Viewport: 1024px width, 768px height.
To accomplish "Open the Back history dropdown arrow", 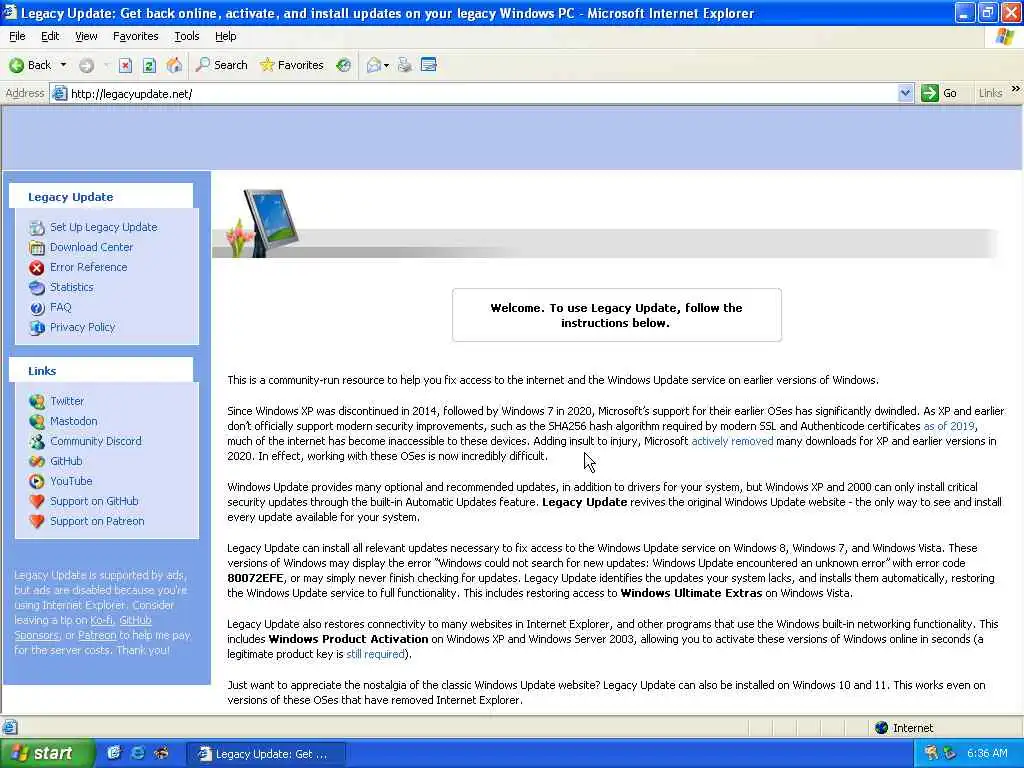I will tap(63, 65).
